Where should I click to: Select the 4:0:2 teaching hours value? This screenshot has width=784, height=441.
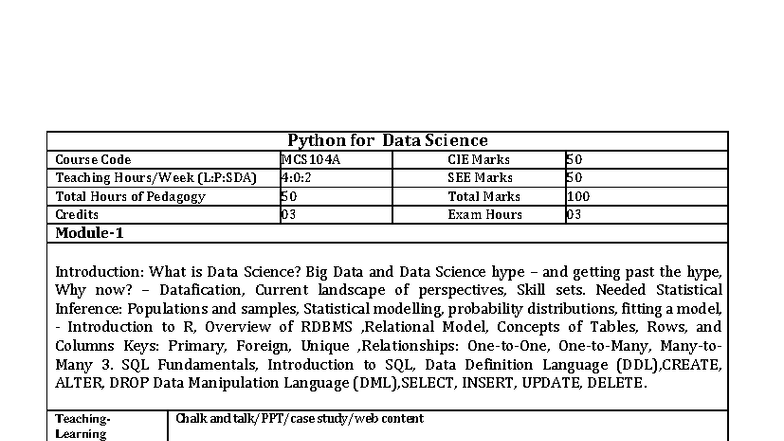(298, 178)
